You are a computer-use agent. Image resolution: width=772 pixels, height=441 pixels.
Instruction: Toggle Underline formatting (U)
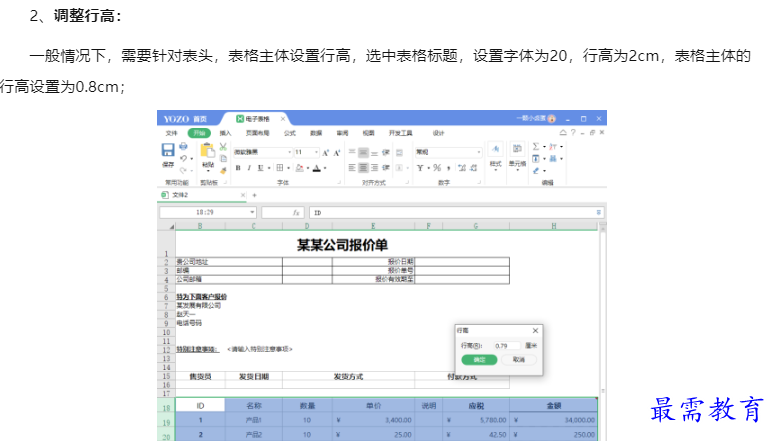pyautogui.click(x=260, y=168)
